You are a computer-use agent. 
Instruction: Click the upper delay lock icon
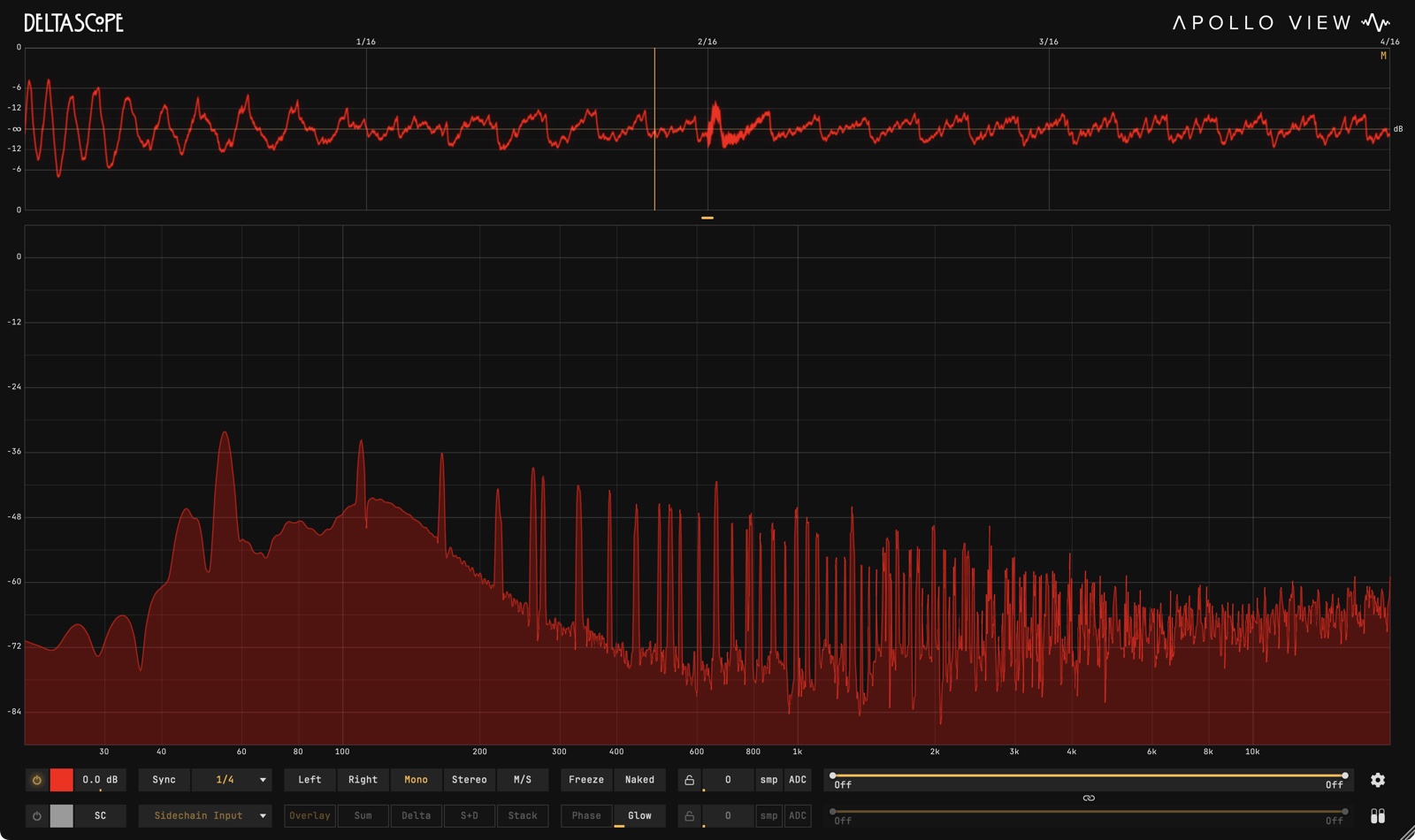[690, 780]
